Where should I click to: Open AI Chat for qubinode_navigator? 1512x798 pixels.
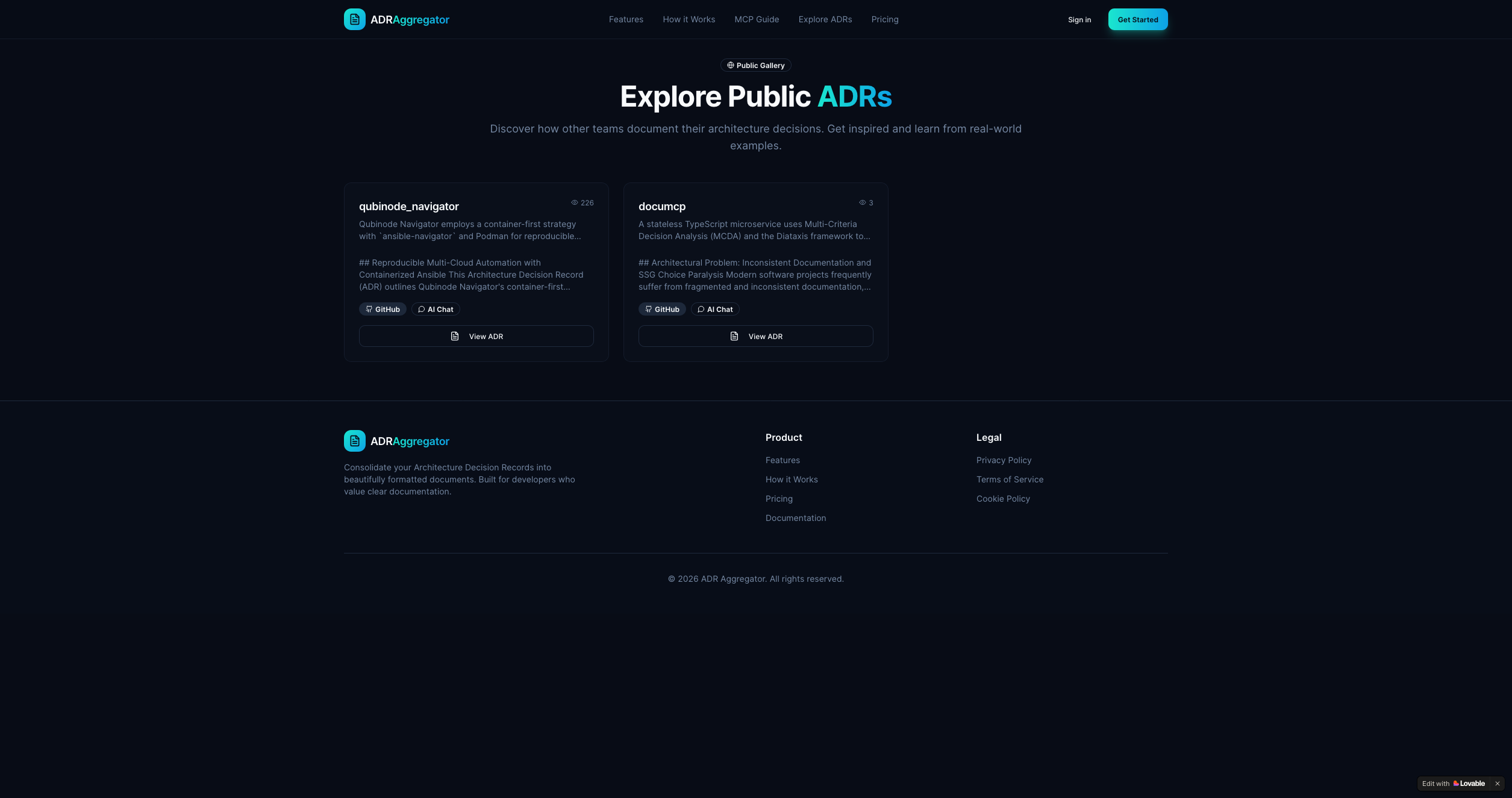coord(436,309)
